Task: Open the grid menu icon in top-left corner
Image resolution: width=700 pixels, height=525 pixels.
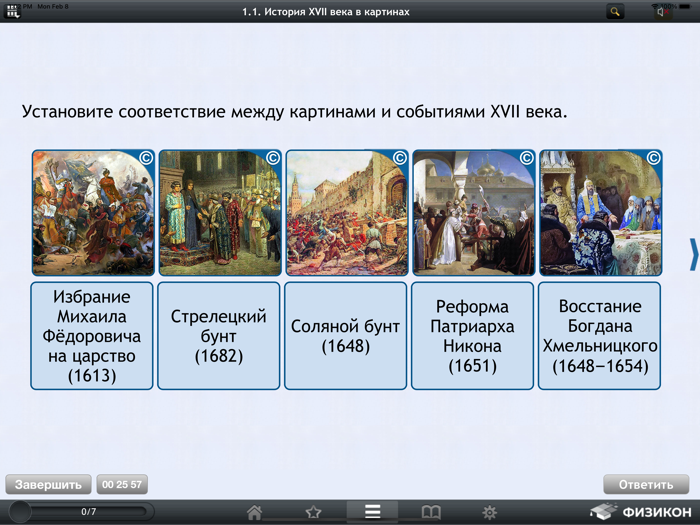Action: pyautogui.click(x=12, y=11)
